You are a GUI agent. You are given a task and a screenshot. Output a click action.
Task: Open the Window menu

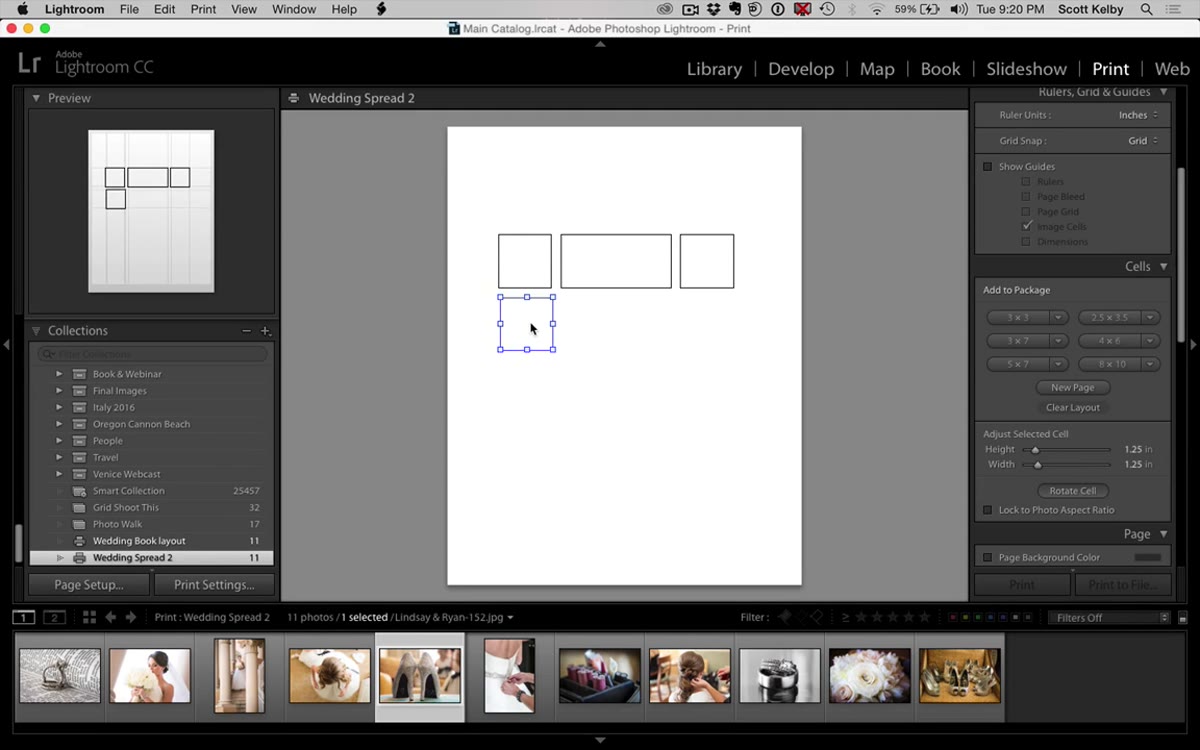pos(294,9)
